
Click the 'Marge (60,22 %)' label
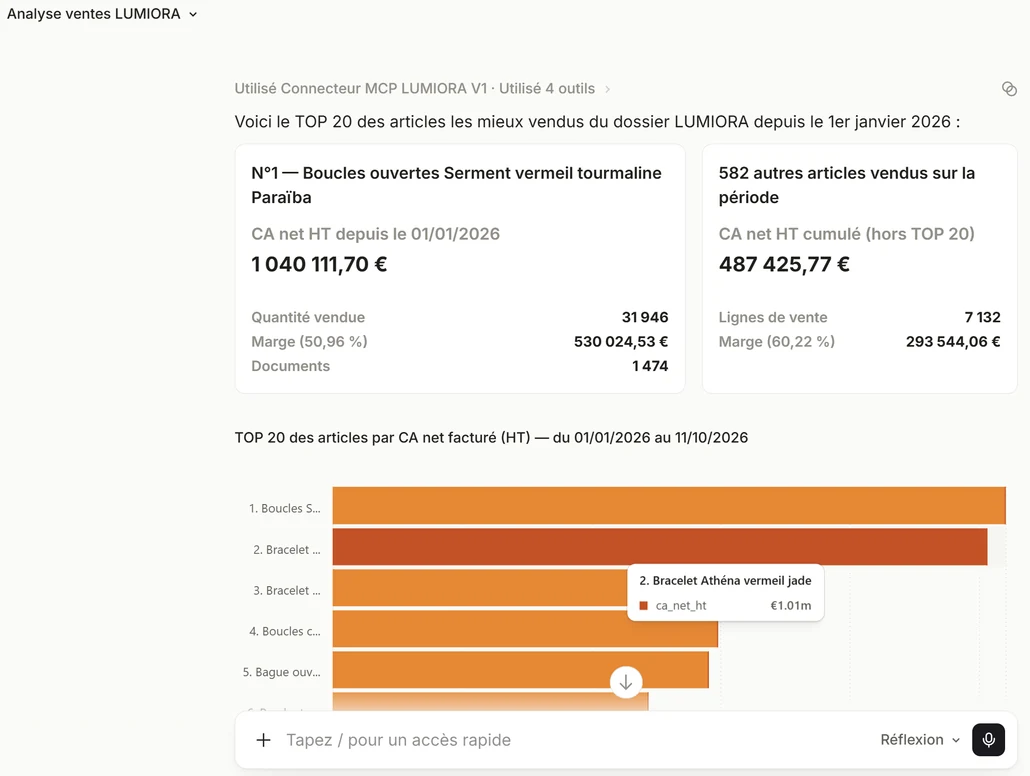776,342
